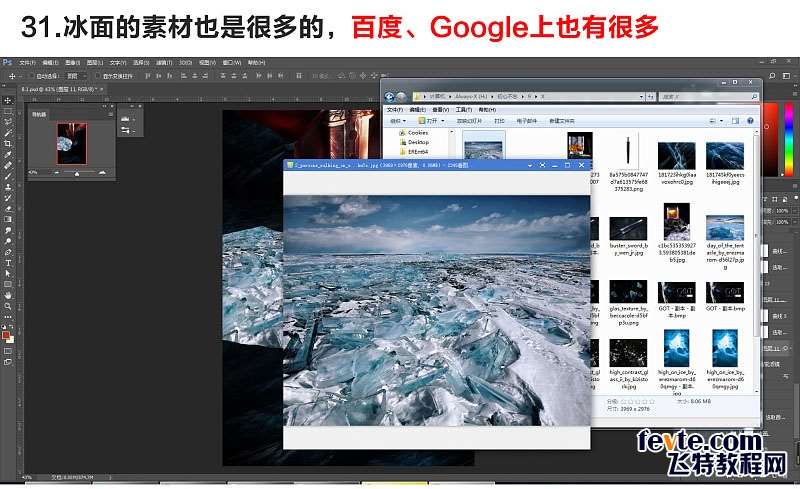Toggle Explorer preview pane icon
This screenshot has height=489, width=800.
pos(735,121)
